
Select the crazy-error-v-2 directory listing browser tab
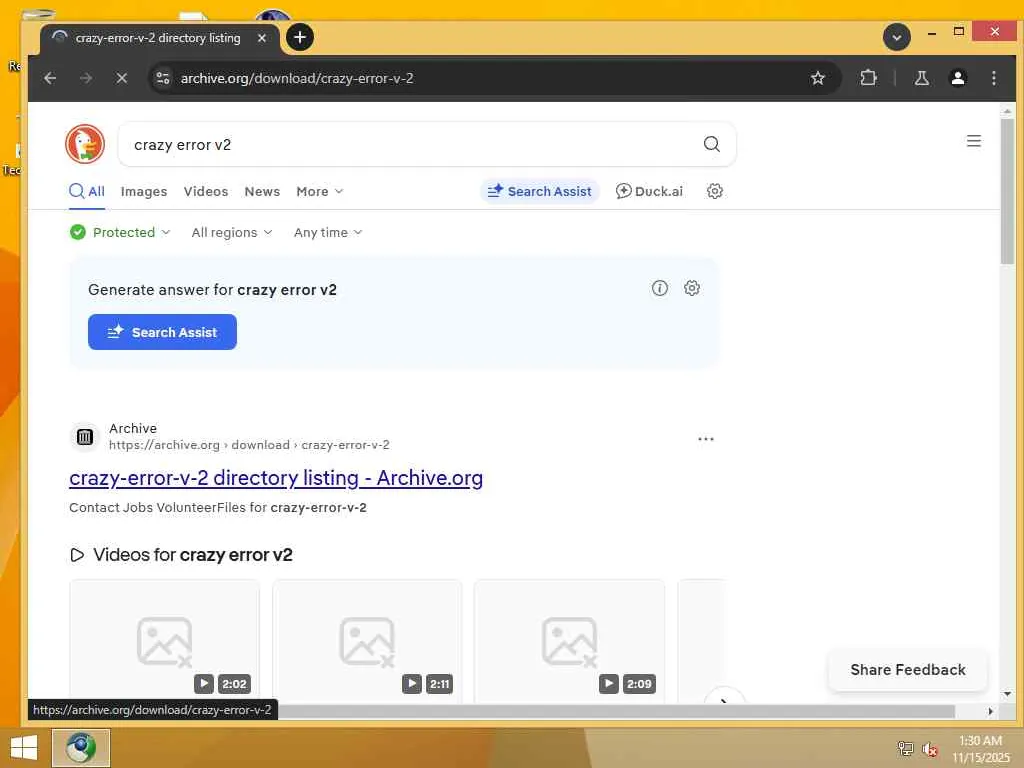pyautogui.click(x=160, y=39)
